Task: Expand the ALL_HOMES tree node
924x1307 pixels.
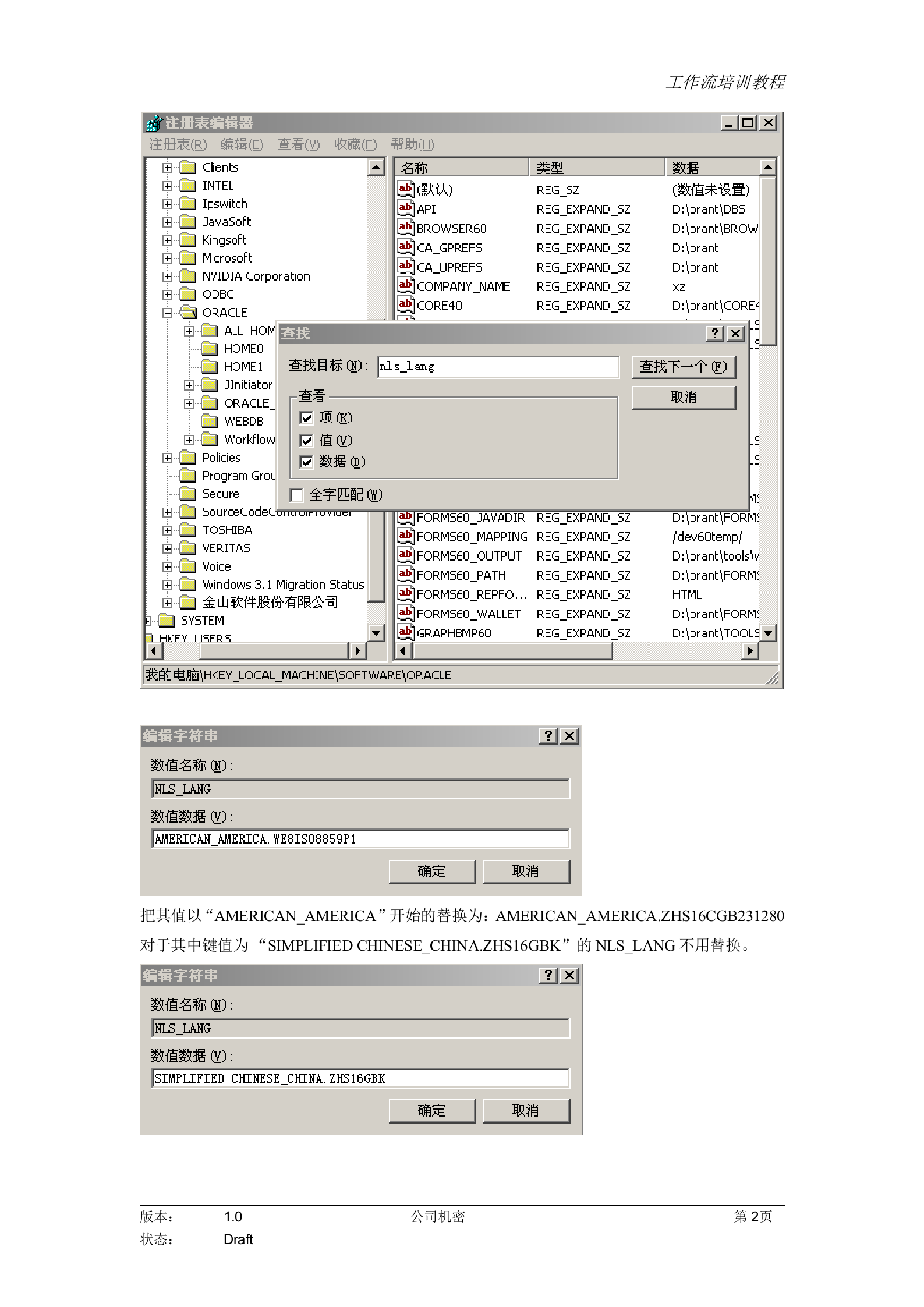Action: point(189,331)
